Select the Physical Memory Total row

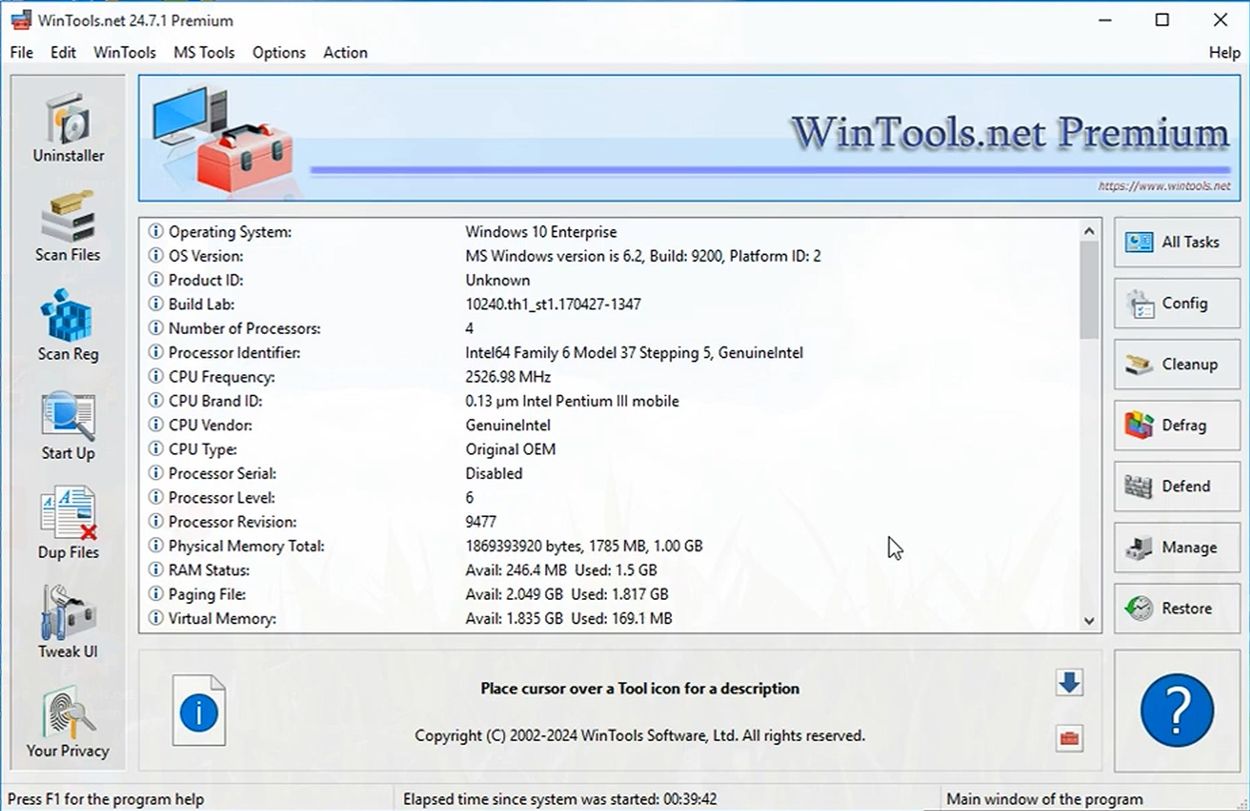coord(609,546)
